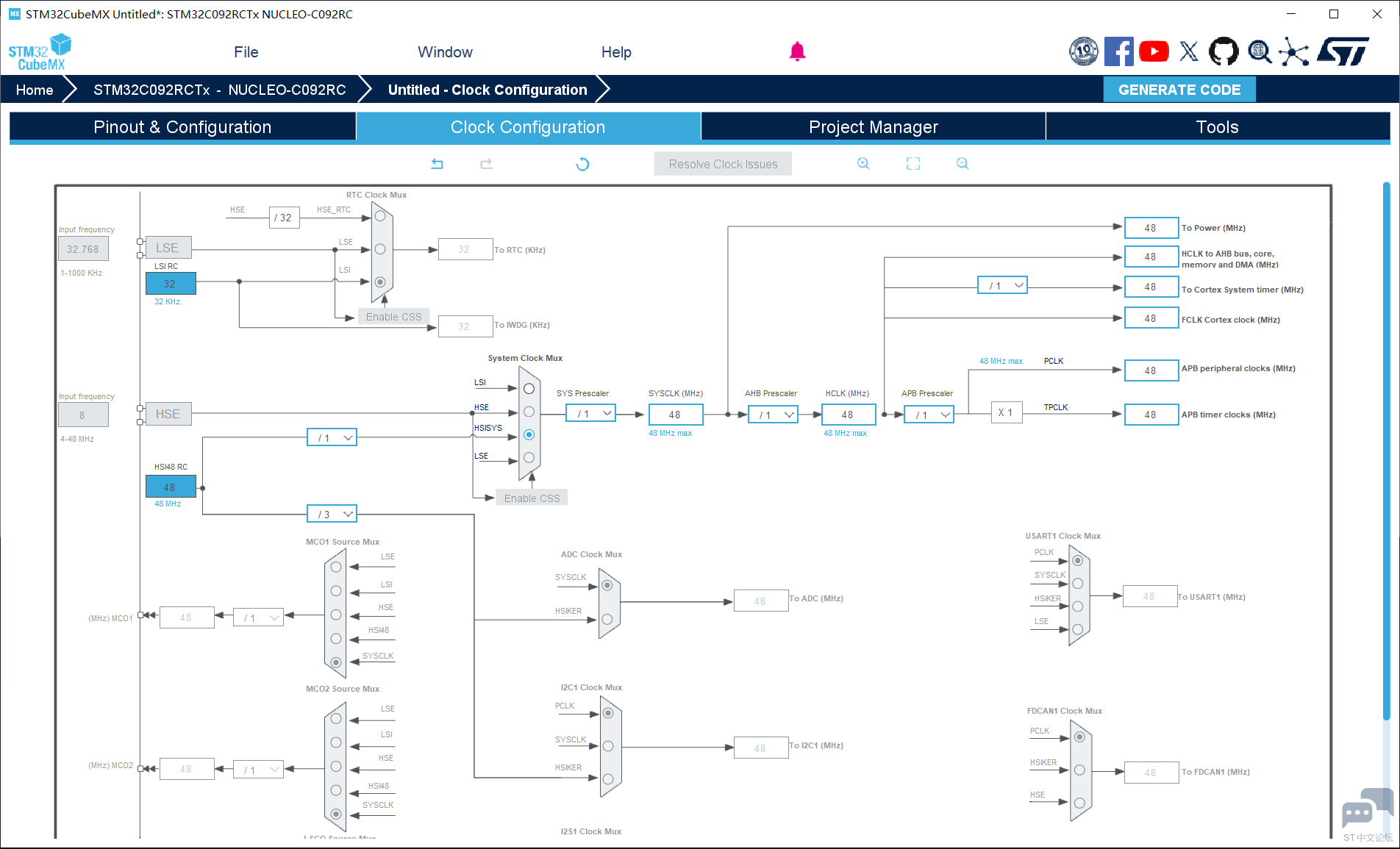Select LSE in RTC Clock Mux
Image resolution: width=1400 pixels, height=849 pixels.
pos(380,249)
